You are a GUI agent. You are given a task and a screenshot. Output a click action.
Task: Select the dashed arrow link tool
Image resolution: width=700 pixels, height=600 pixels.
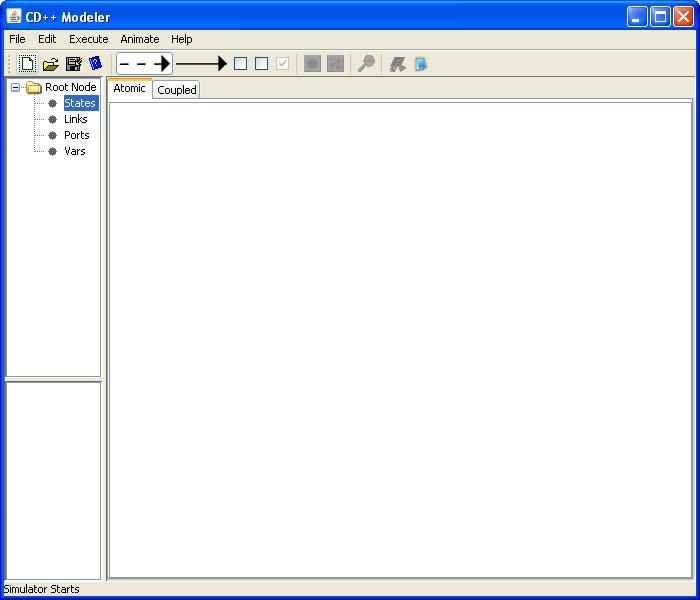pyautogui.click(x=145, y=63)
